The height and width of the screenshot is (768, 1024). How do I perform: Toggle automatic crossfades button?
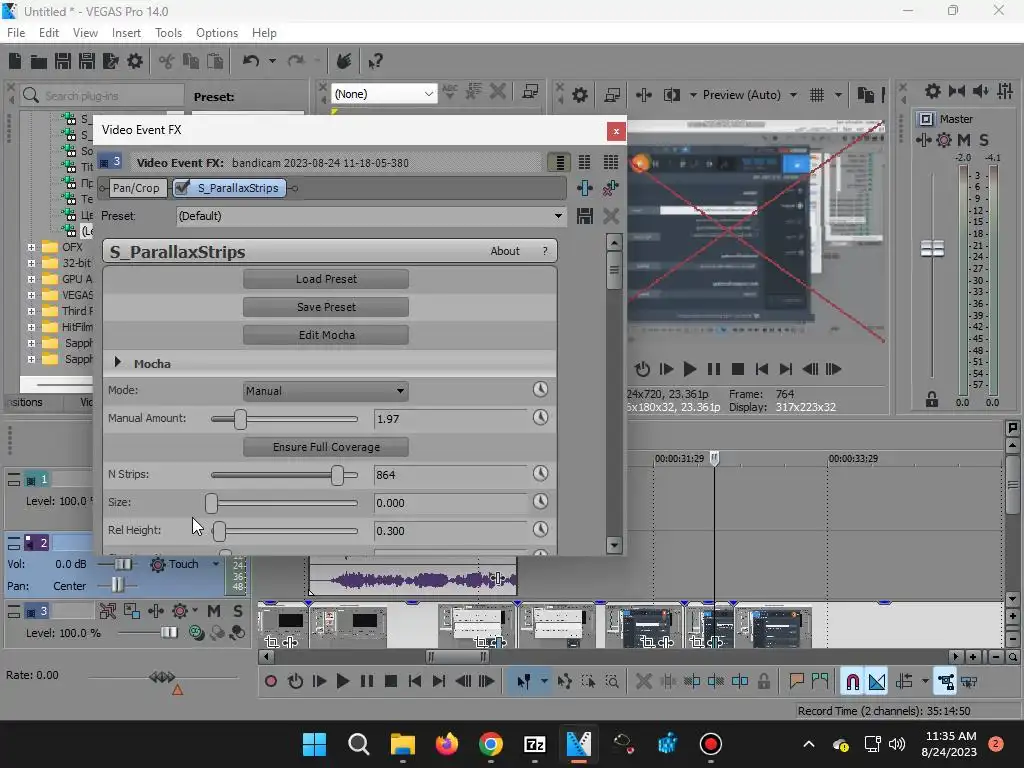point(877,682)
